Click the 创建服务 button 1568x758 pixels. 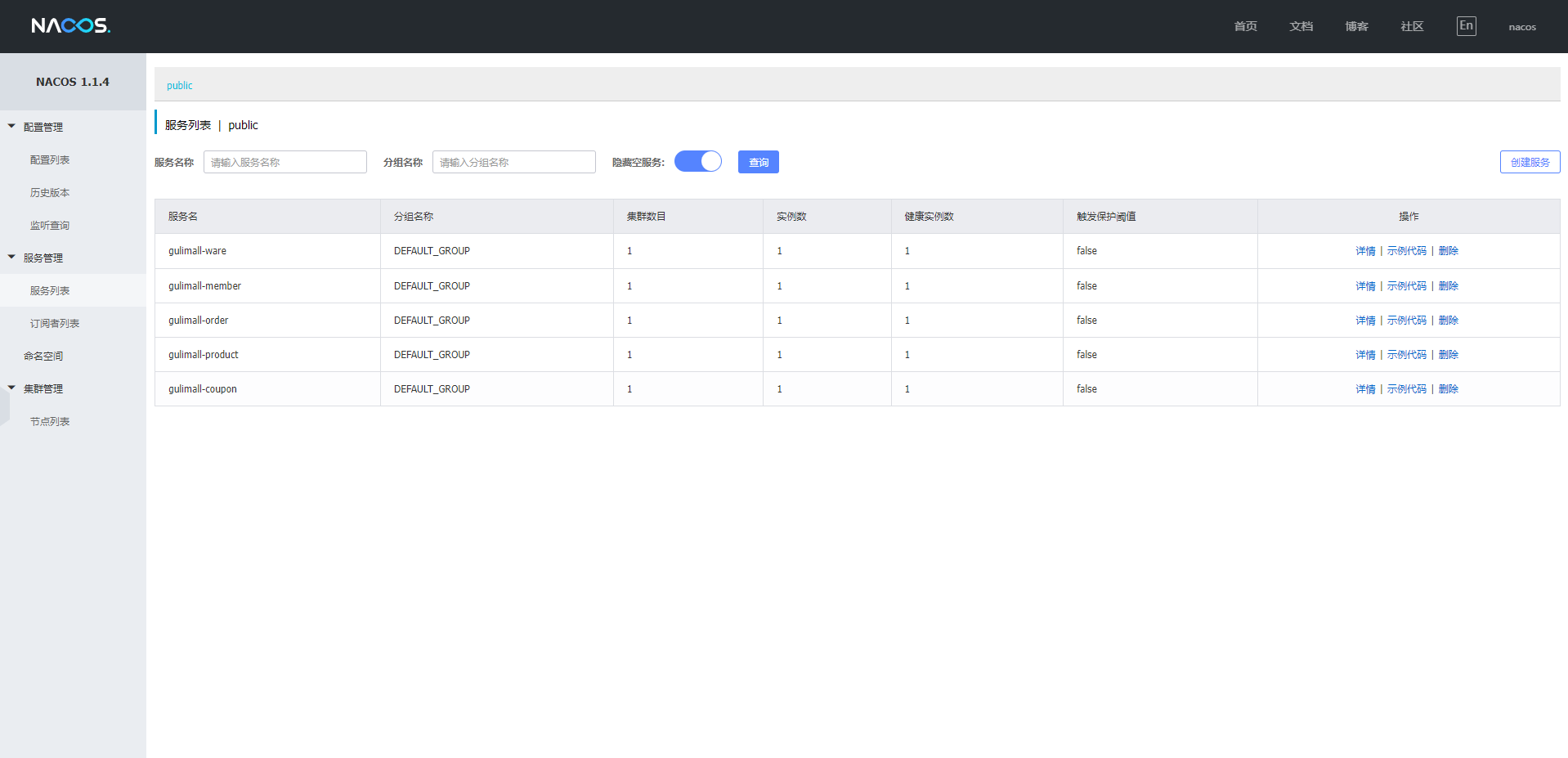pos(1530,163)
